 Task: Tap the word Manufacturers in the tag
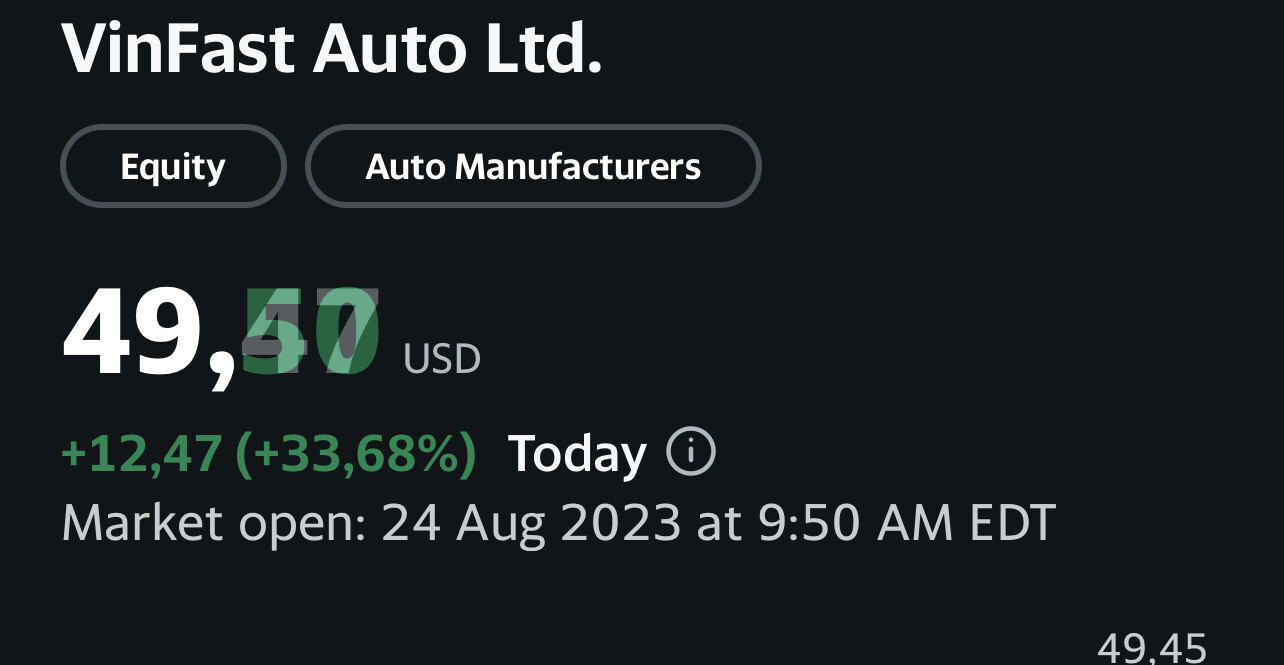point(578,166)
